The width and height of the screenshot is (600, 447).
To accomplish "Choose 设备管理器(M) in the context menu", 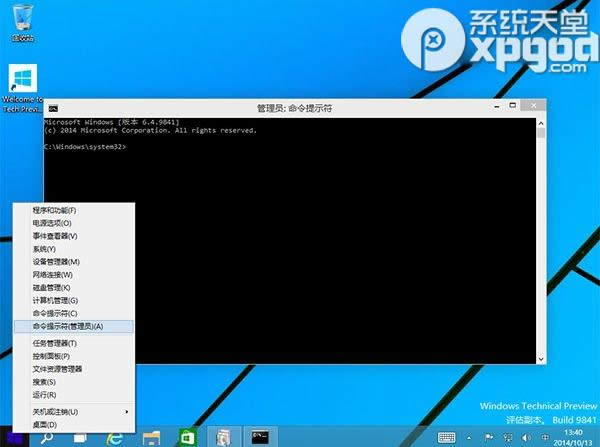I will coord(56,262).
